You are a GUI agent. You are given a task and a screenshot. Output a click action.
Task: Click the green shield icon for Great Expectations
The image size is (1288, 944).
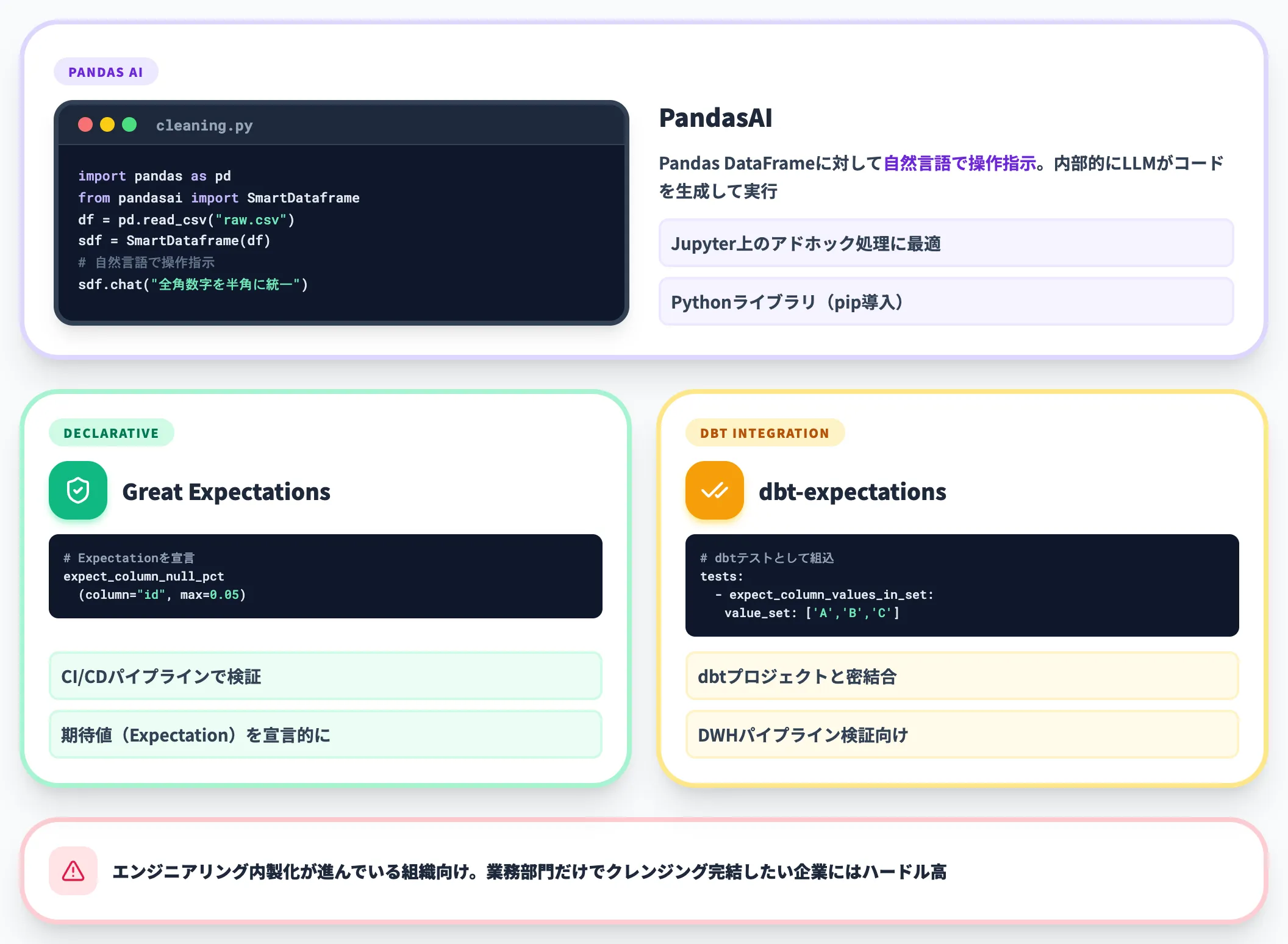[x=78, y=490]
